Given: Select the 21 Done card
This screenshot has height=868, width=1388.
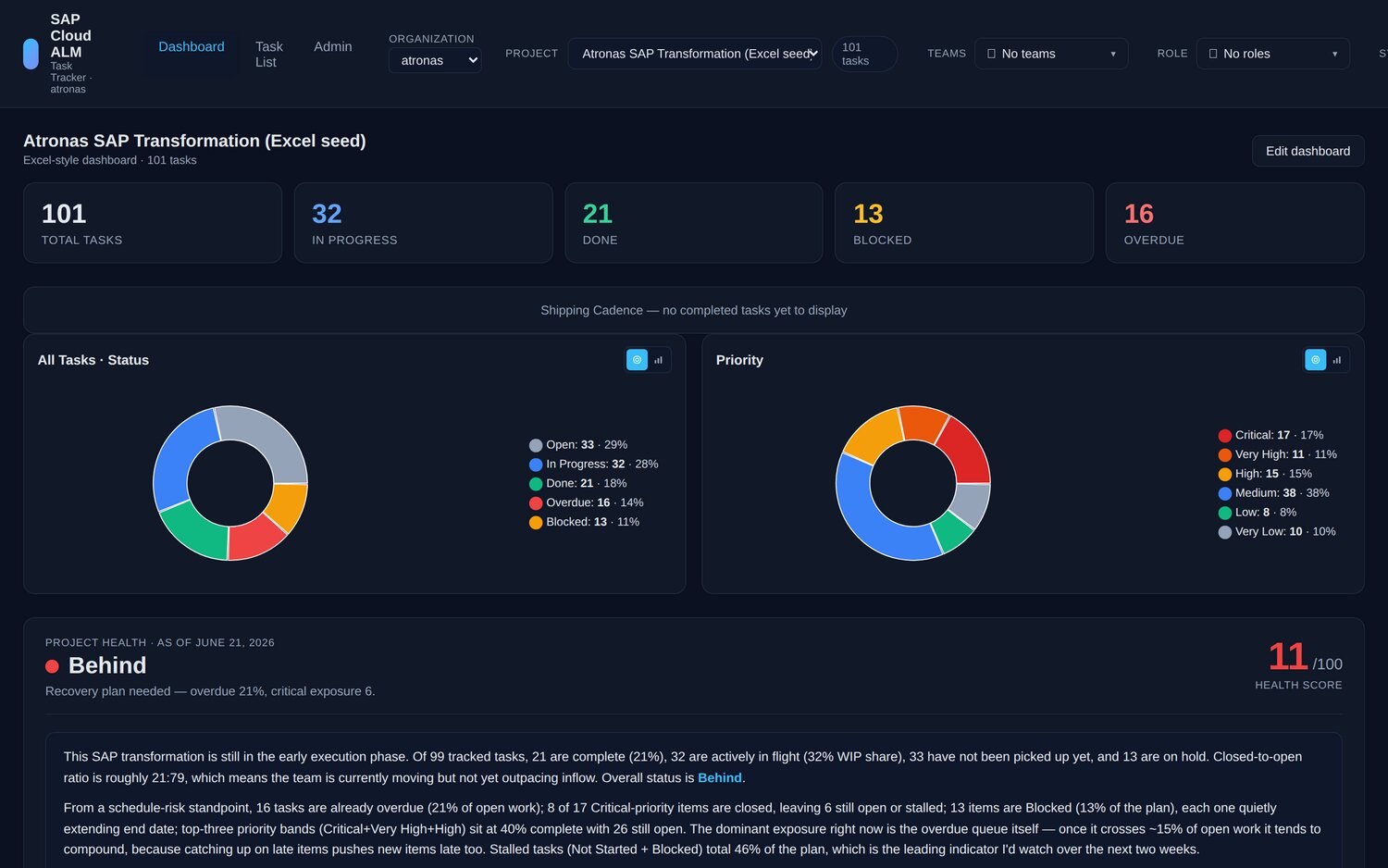Looking at the screenshot, I should 693,223.
